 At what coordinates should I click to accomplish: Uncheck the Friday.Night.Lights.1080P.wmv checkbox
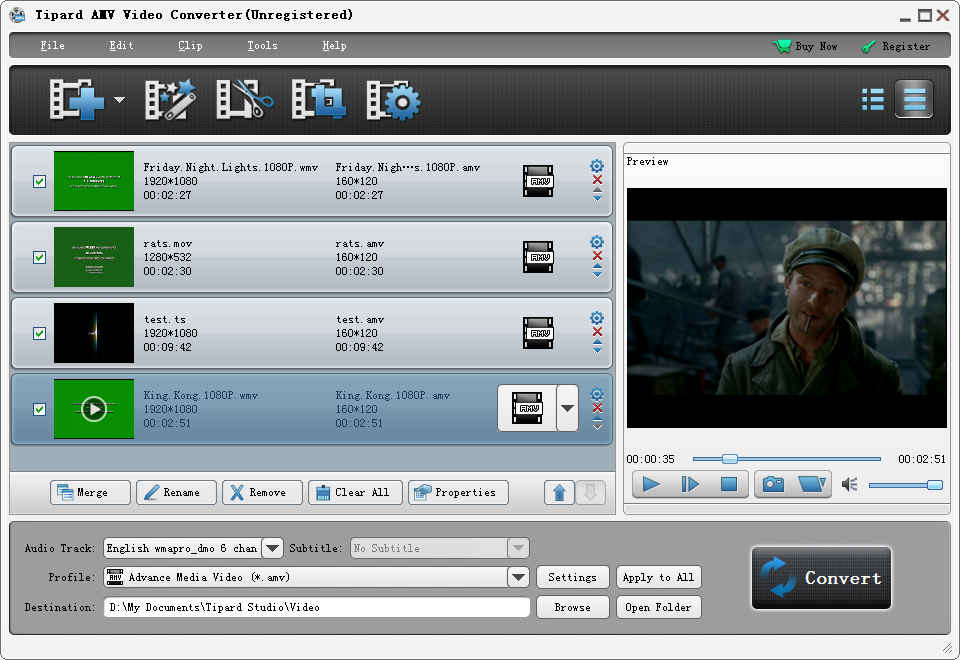[x=39, y=181]
